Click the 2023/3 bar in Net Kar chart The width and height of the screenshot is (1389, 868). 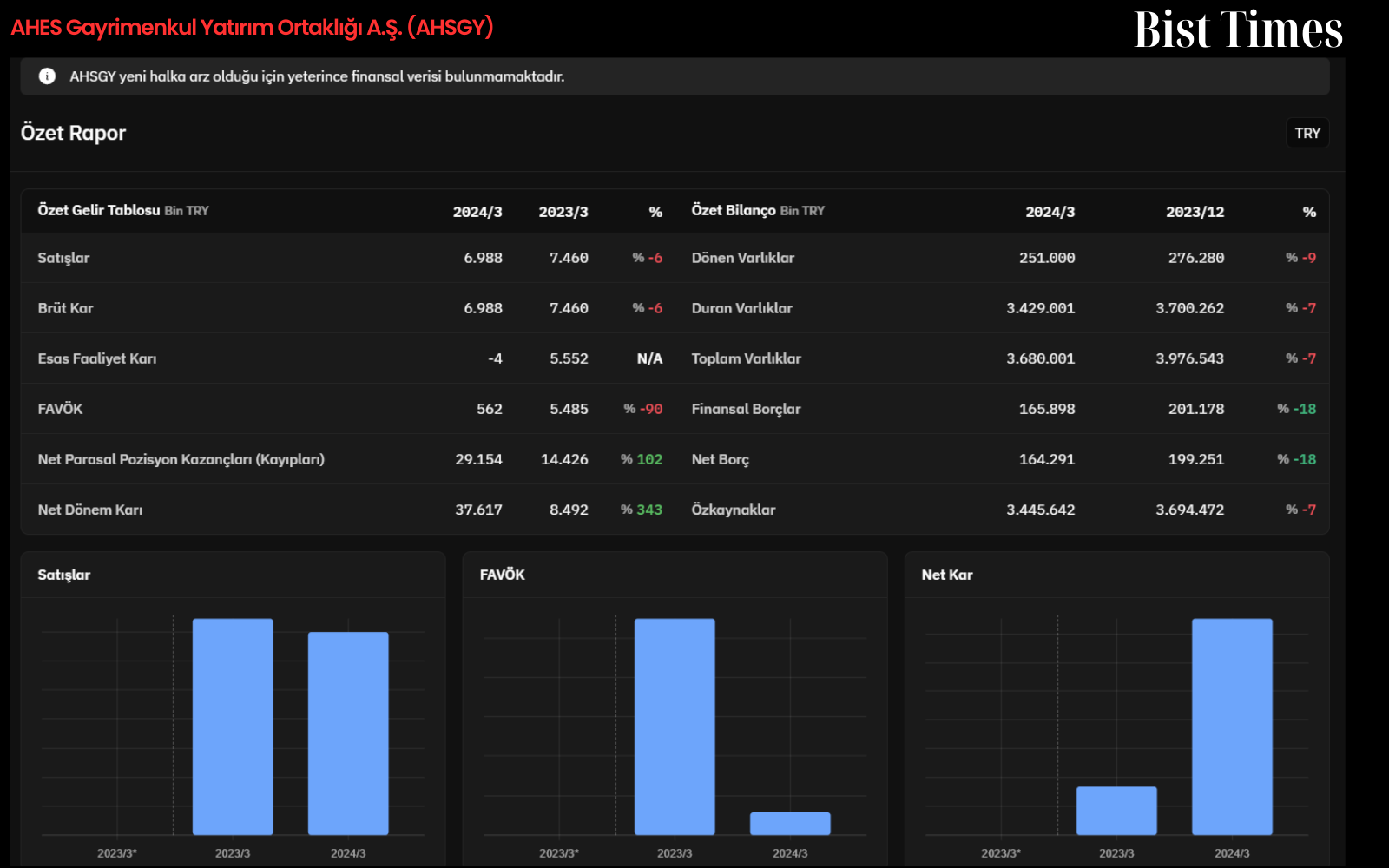1116,811
